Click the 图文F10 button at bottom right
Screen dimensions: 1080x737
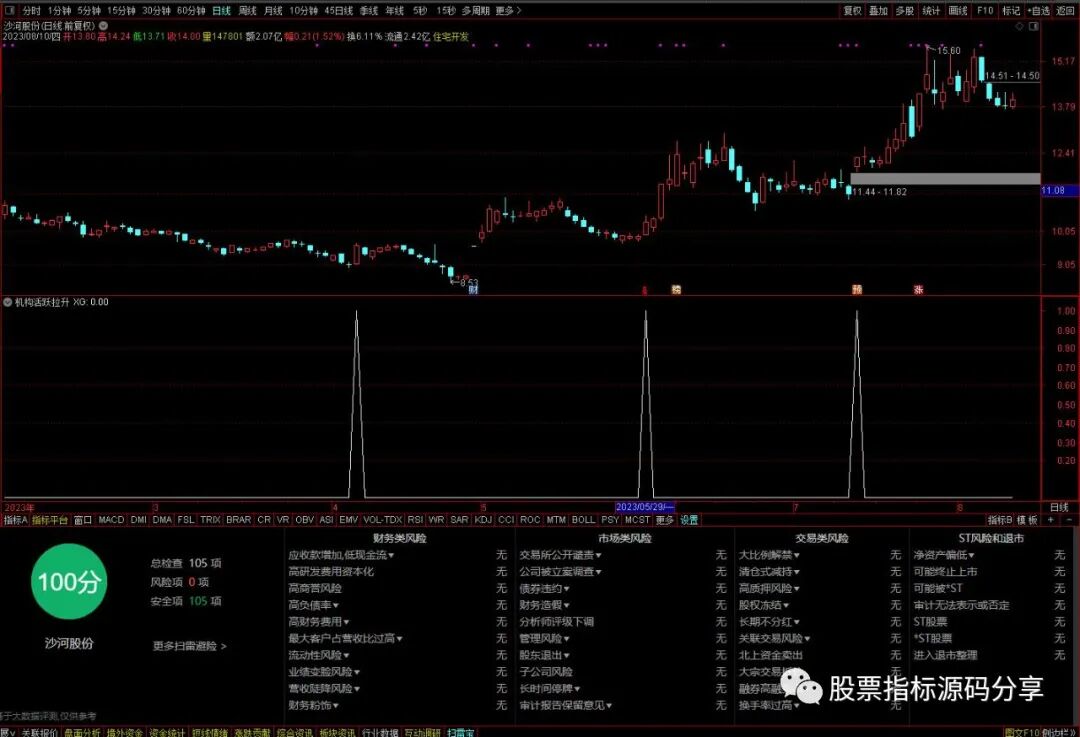pos(1022,732)
